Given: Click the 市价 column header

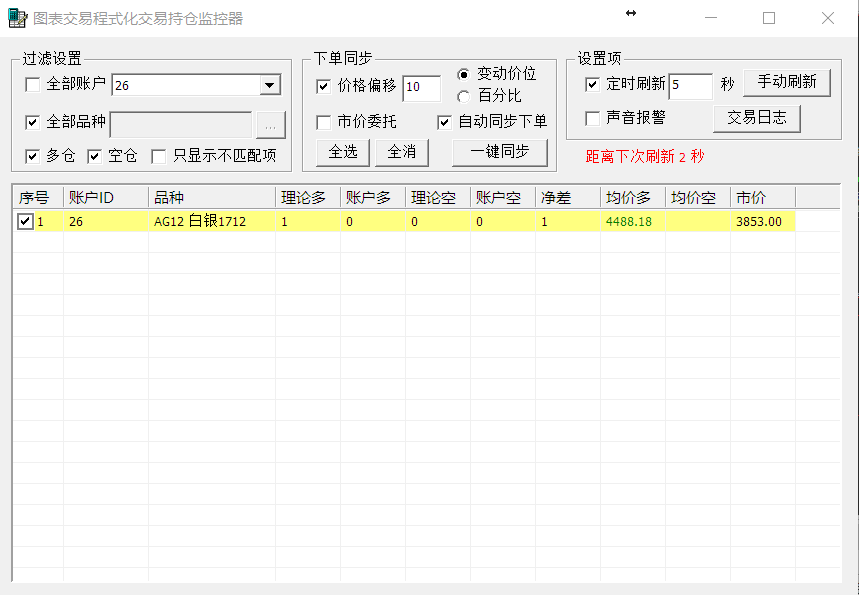Looking at the screenshot, I should click(x=763, y=197).
